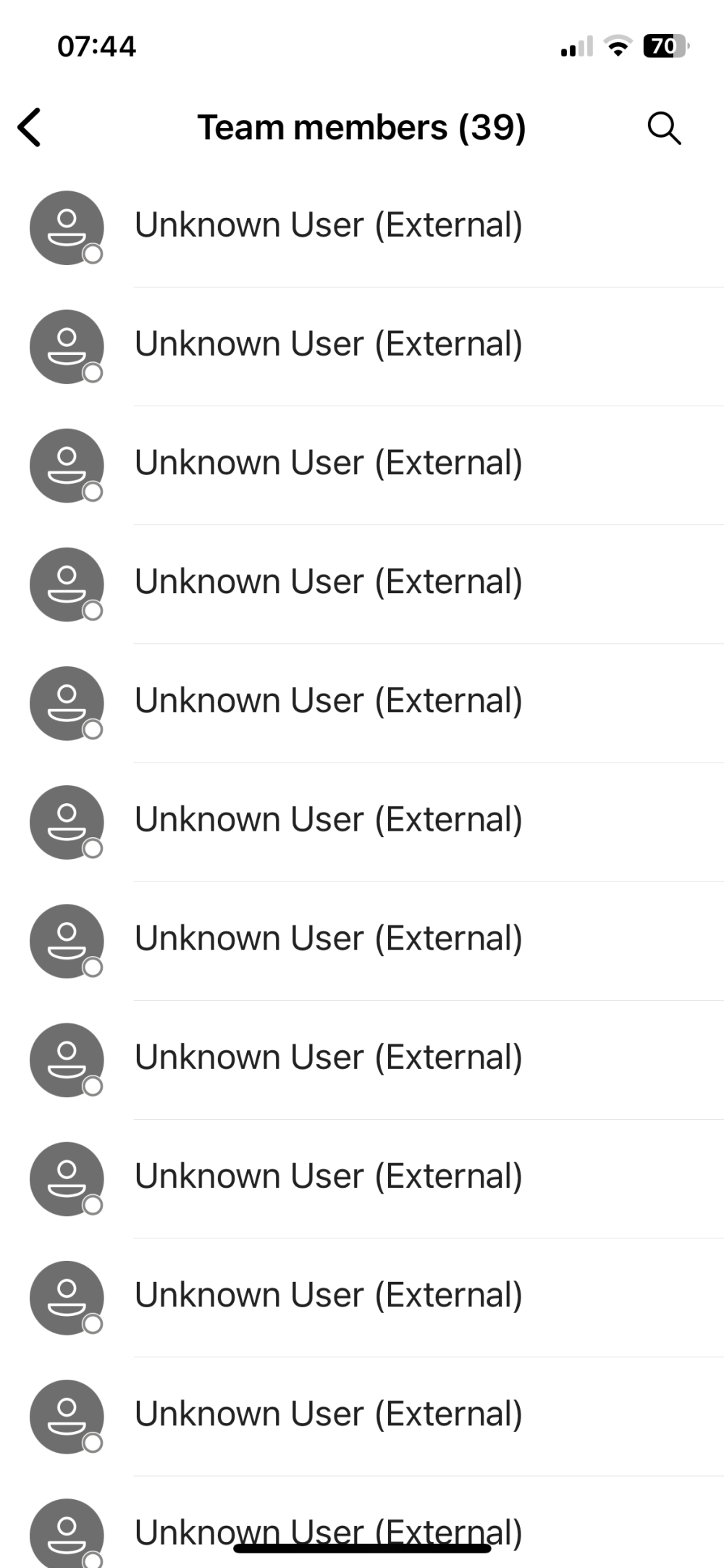Tap the third Unknown User avatar

coord(67,465)
